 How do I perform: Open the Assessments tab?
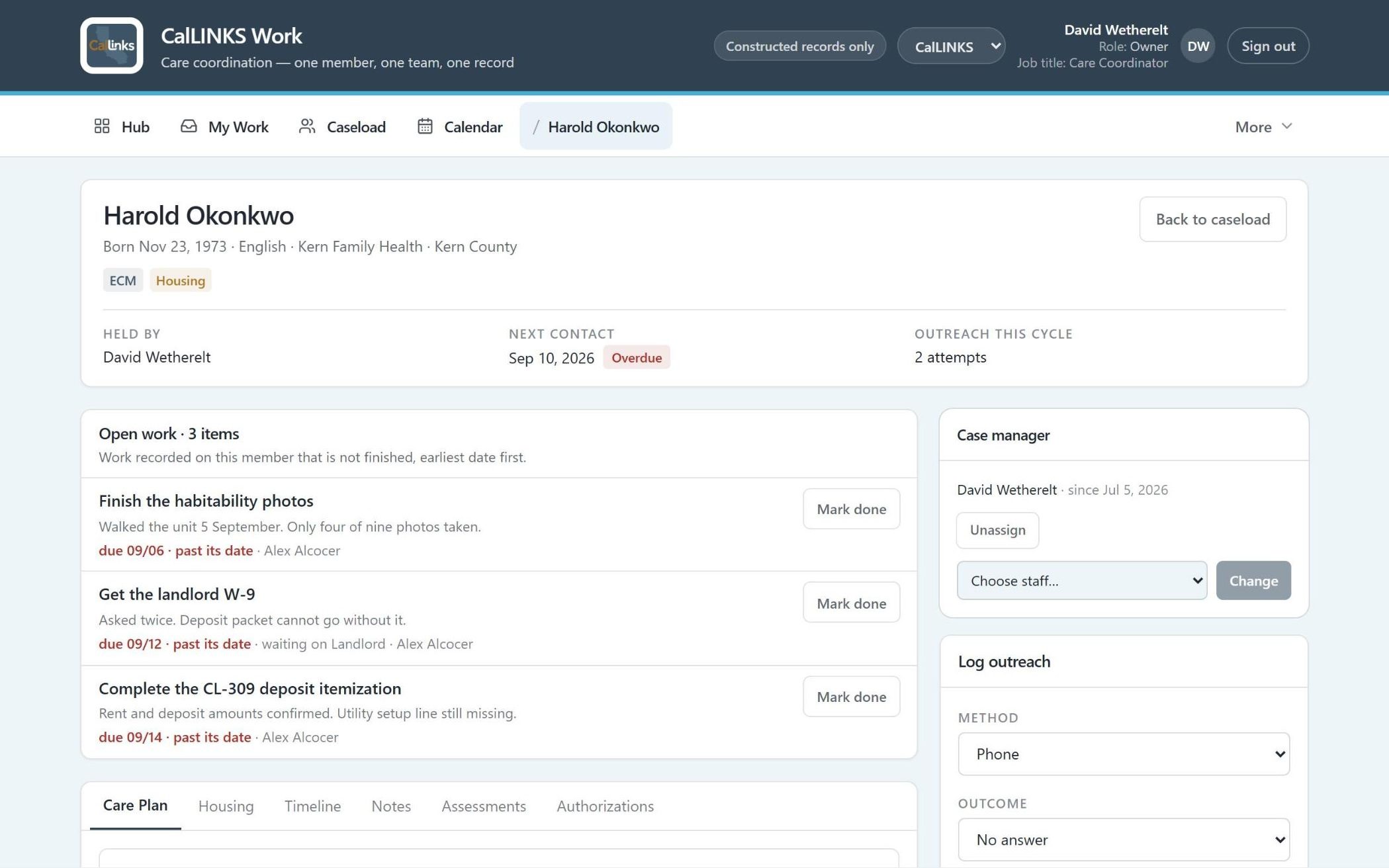pos(484,806)
